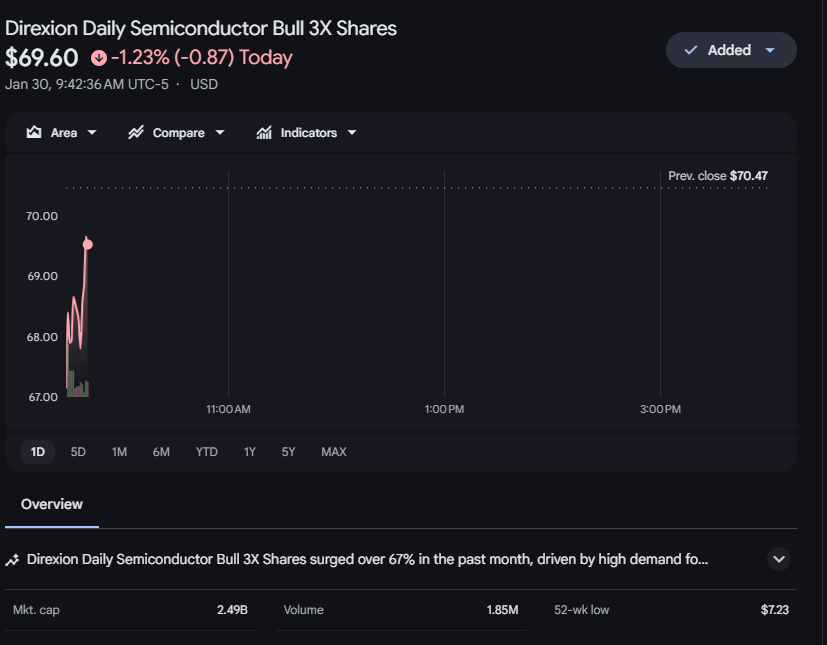Screen dimensions: 827x645
Task: Switch chart to 6M range
Action: [x=161, y=452]
